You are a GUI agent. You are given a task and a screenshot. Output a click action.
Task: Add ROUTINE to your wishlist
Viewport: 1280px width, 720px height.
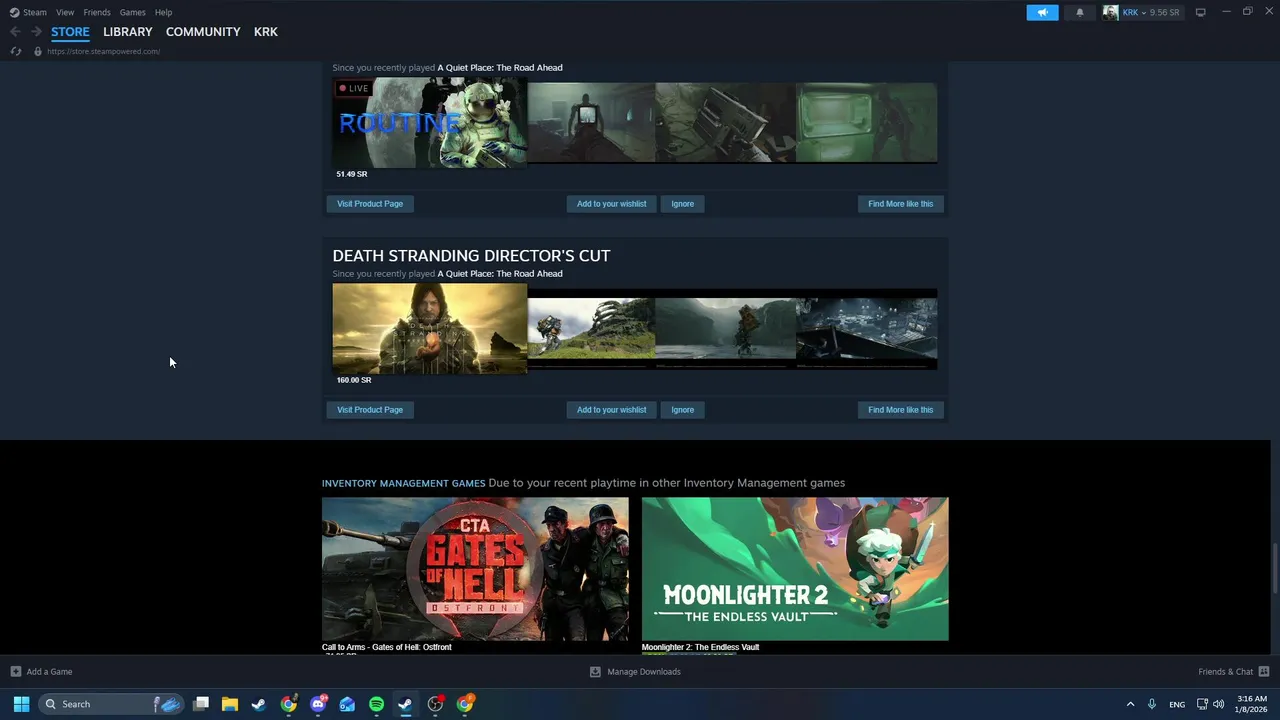611,204
